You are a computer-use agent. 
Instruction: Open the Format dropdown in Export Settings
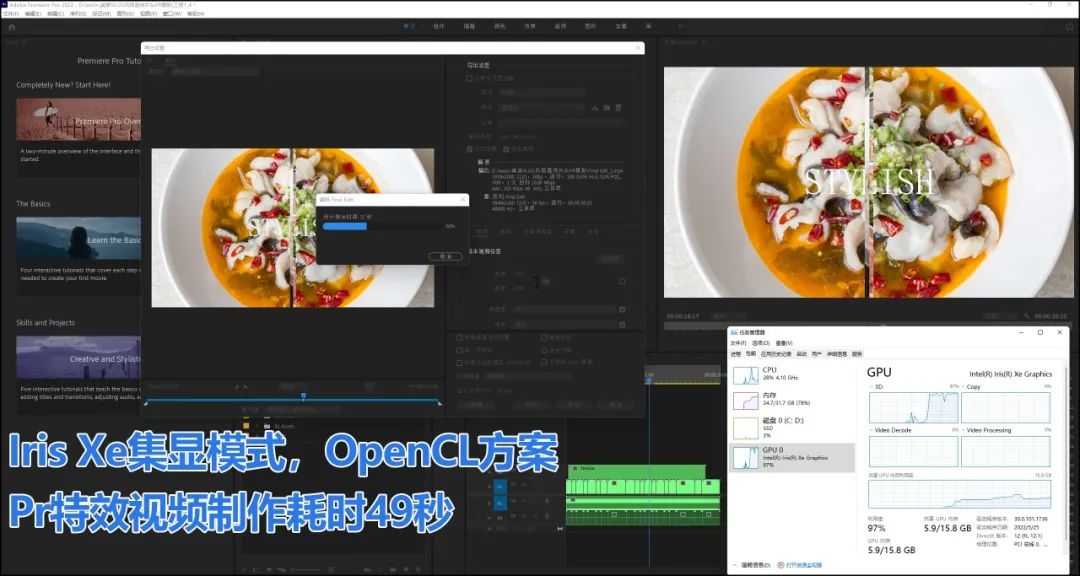tap(542, 92)
